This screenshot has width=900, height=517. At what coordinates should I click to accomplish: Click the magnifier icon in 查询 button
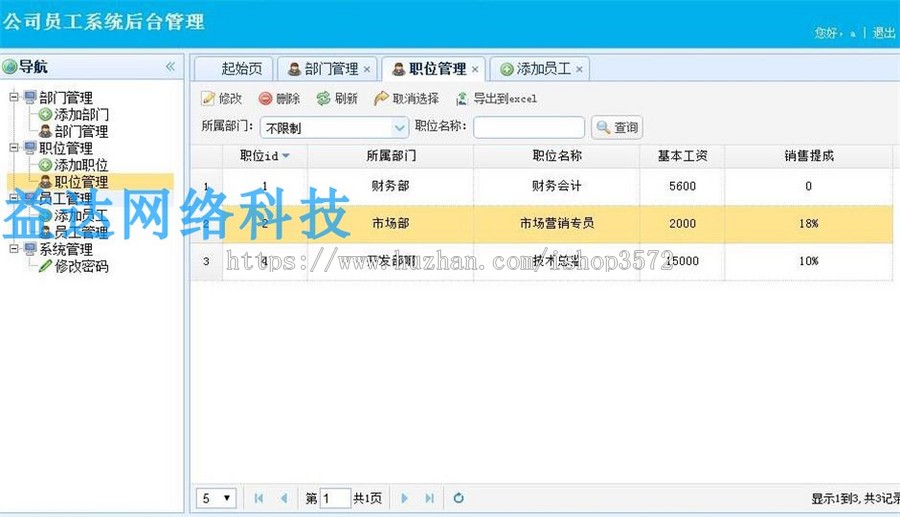603,127
